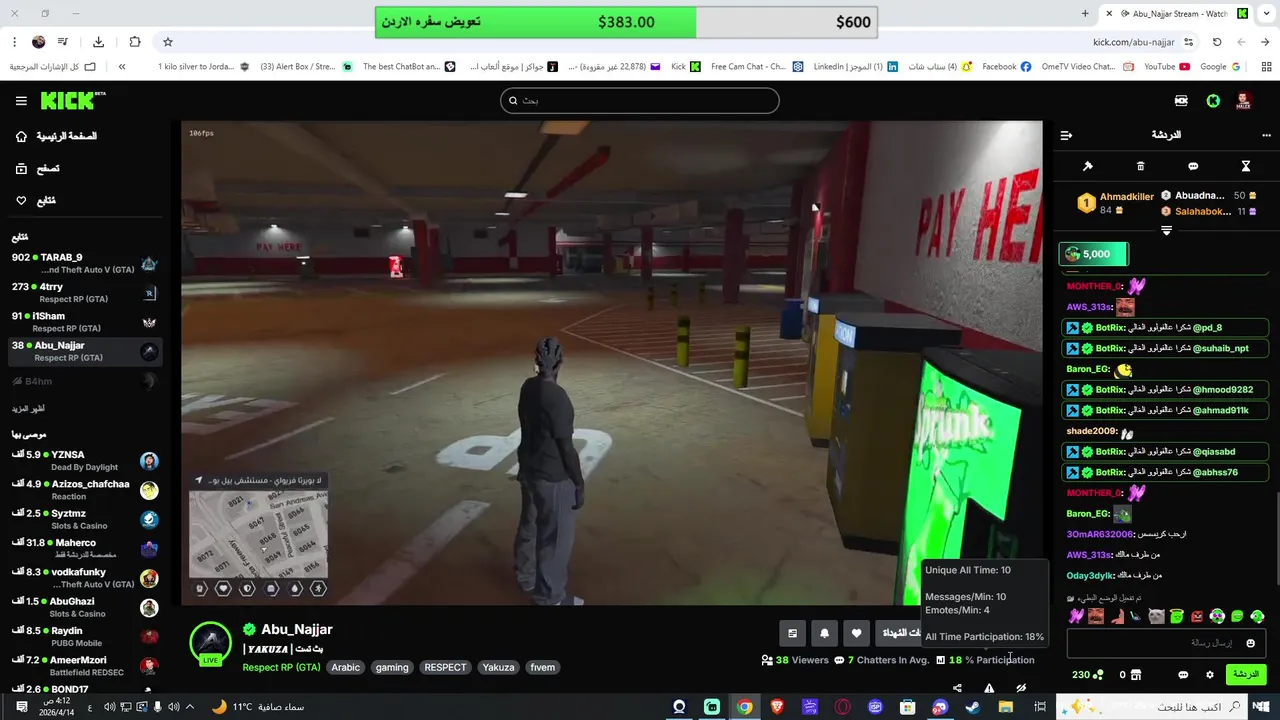Open AbuGhazi recommended channel

(84, 607)
